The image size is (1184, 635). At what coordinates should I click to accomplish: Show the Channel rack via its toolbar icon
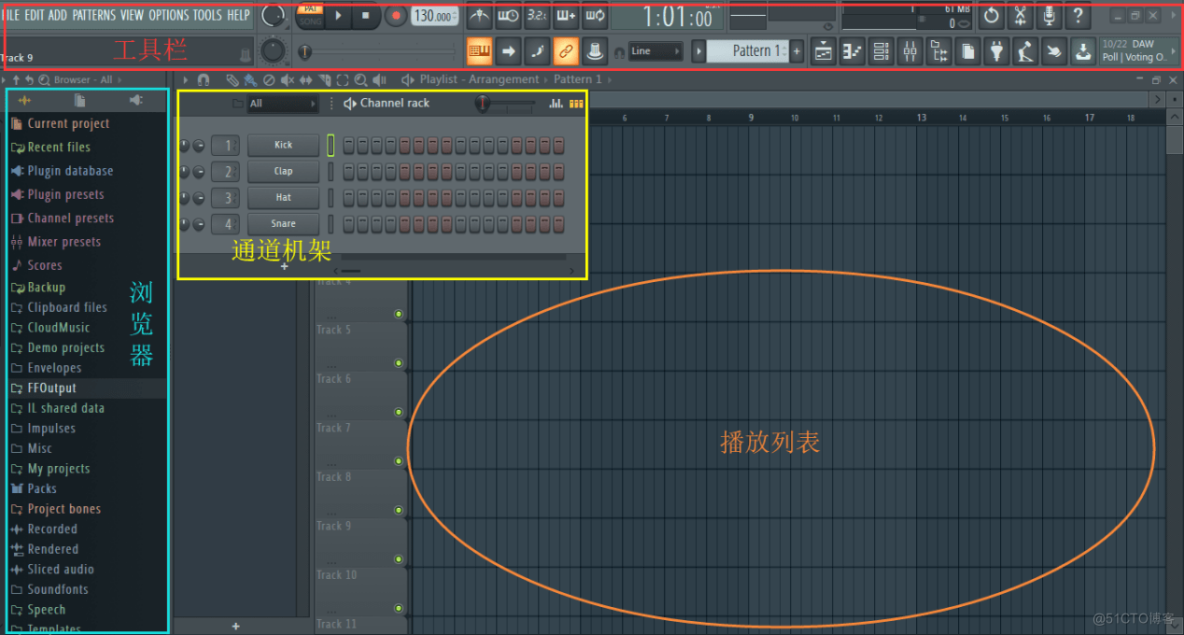click(881, 51)
